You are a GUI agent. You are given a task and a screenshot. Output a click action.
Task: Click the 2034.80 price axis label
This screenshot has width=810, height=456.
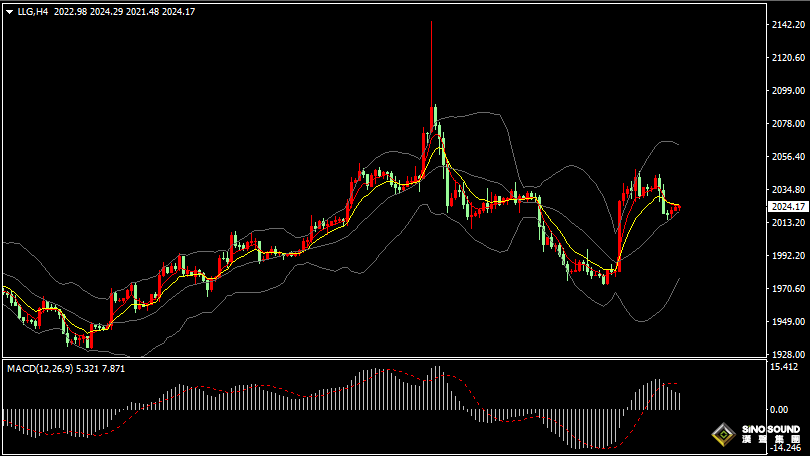(x=788, y=190)
